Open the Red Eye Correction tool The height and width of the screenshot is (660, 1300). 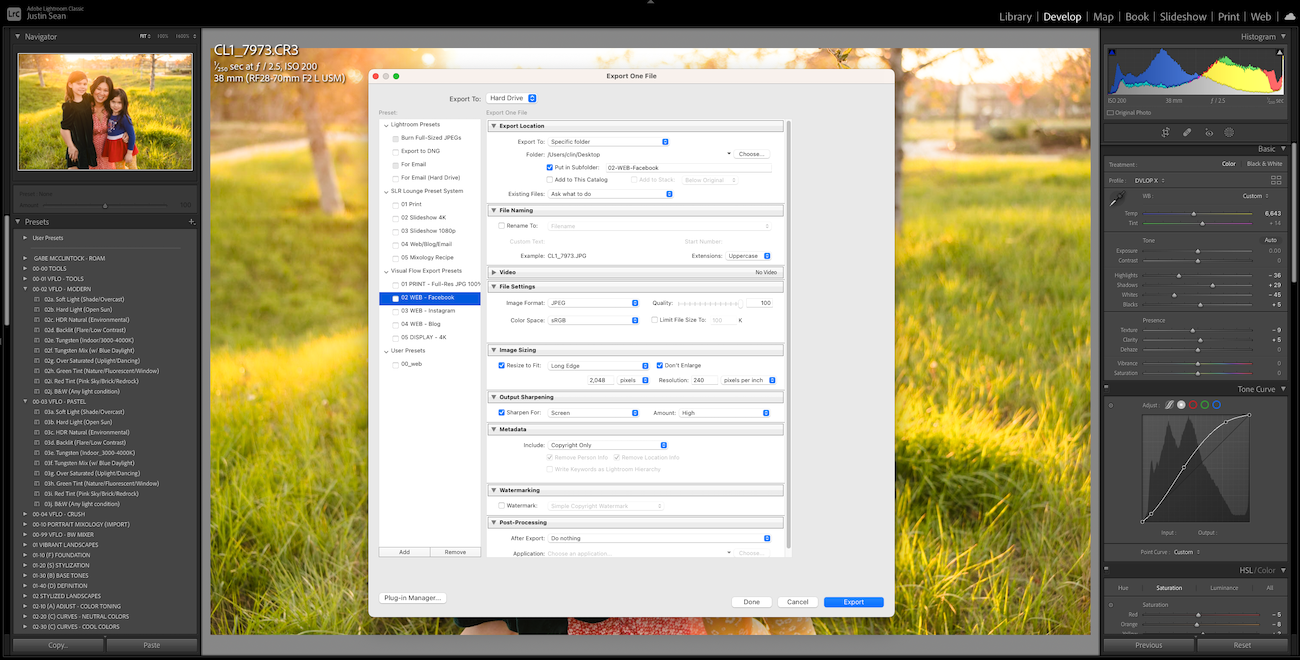(1210, 132)
